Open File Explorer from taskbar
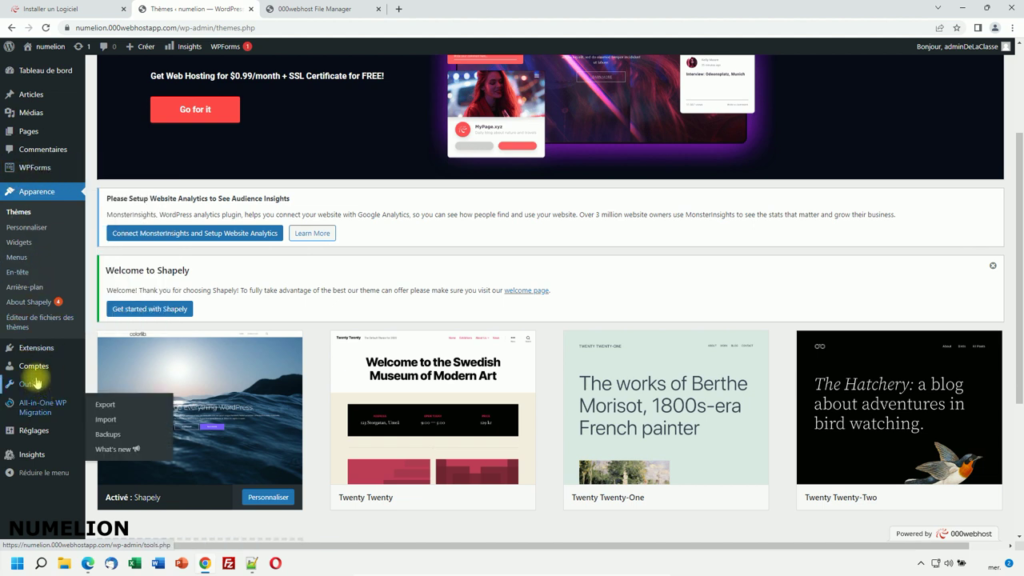Screen dimensions: 1024x576 pyautogui.click(x=64, y=563)
